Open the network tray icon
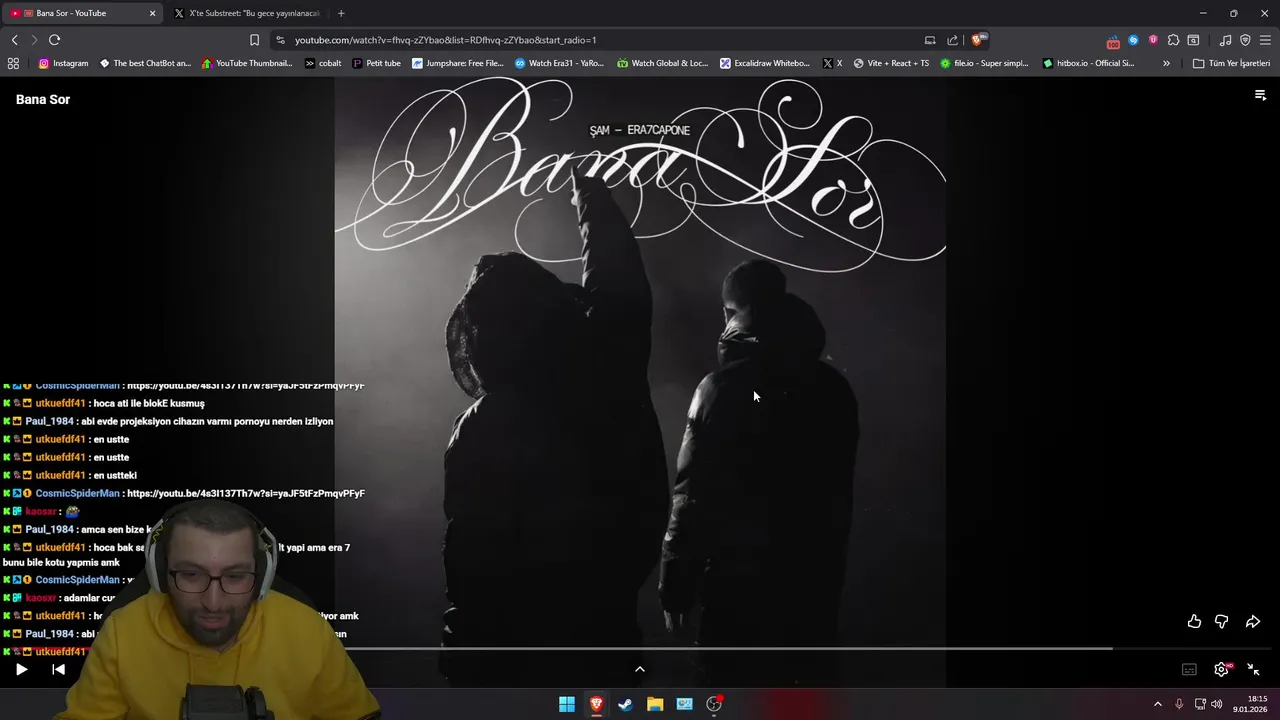The height and width of the screenshot is (720, 1280). 1200,704
